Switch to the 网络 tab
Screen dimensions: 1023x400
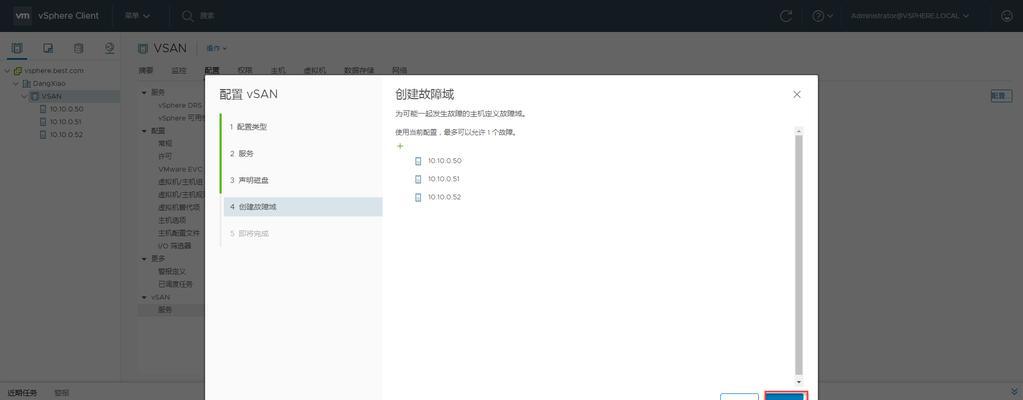[x=399, y=70]
